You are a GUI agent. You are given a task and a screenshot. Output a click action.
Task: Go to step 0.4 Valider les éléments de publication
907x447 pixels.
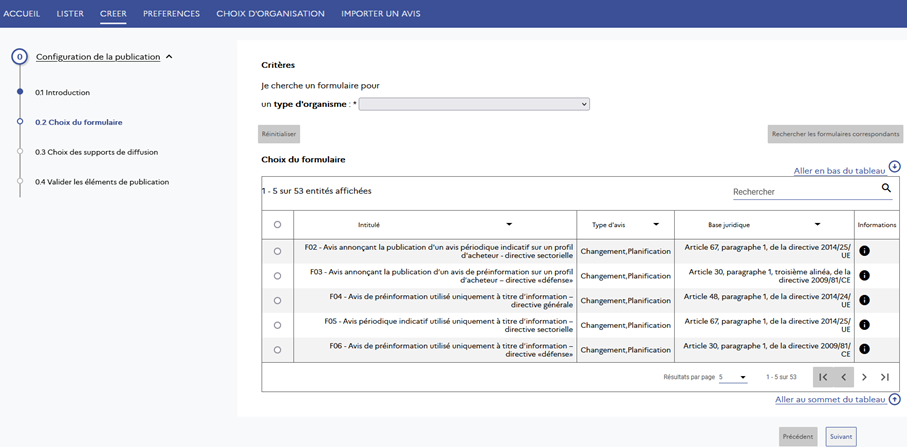pyautogui.click(x=102, y=182)
